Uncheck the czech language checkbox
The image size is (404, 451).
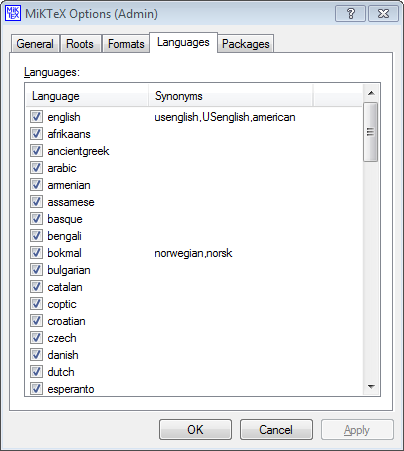(x=36, y=338)
